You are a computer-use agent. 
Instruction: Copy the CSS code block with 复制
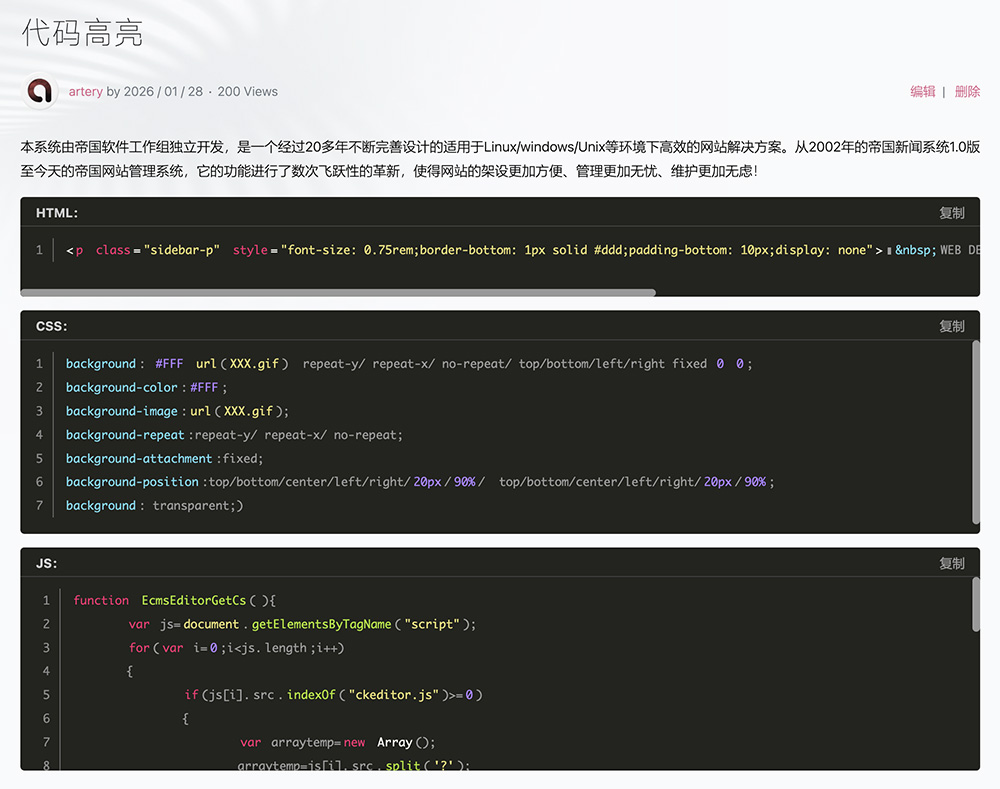(x=951, y=327)
